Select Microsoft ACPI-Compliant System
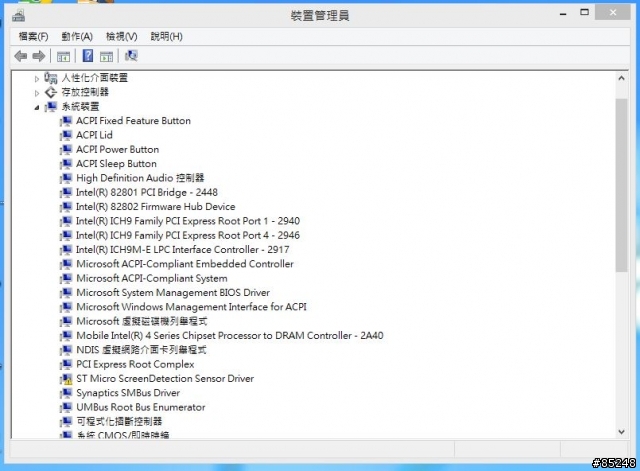The width and height of the screenshot is (640, 471). (x=152, y=278)
